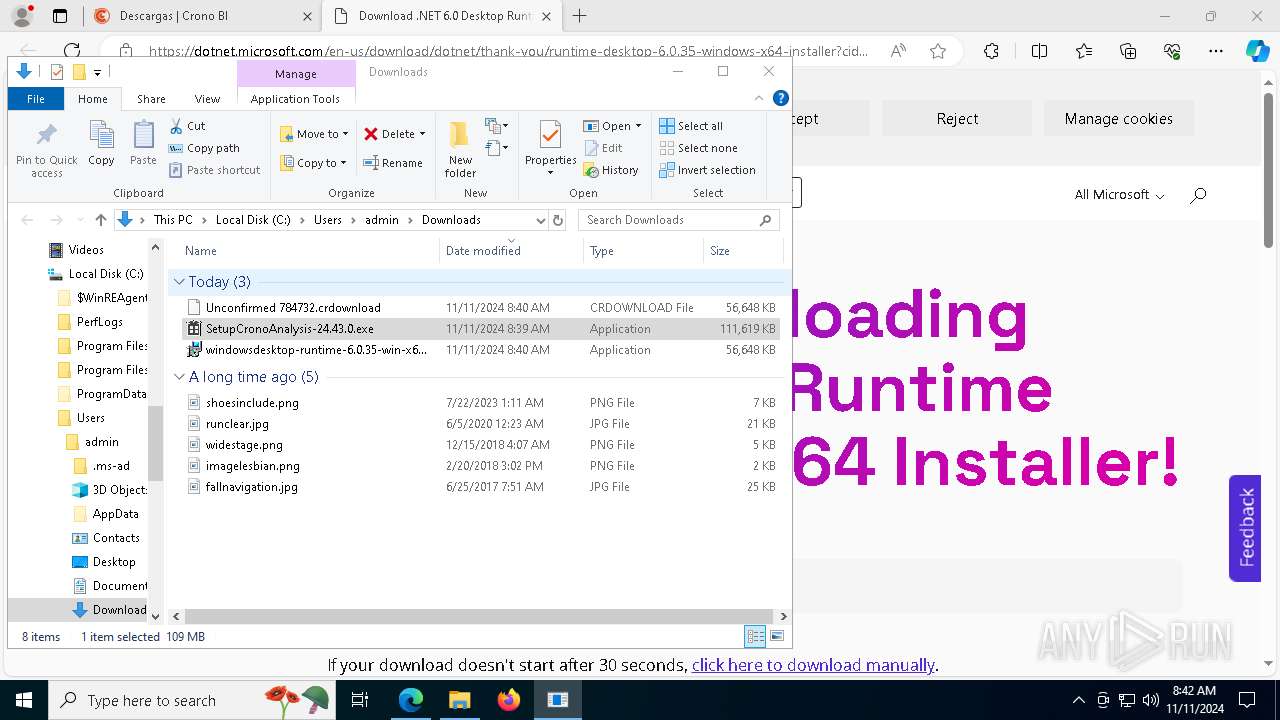The width and height of the screenshot is (1280, 720).
Task: Open Desktop in navigation tree
Action: pyautogui.click(x=114, y=562)
